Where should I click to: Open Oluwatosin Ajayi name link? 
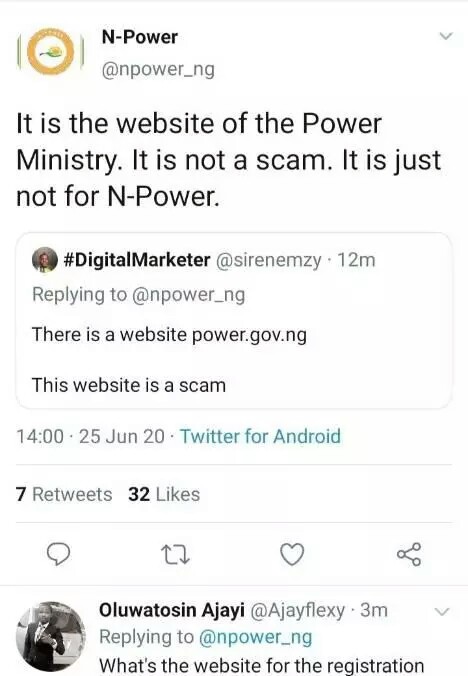[172, 610]
